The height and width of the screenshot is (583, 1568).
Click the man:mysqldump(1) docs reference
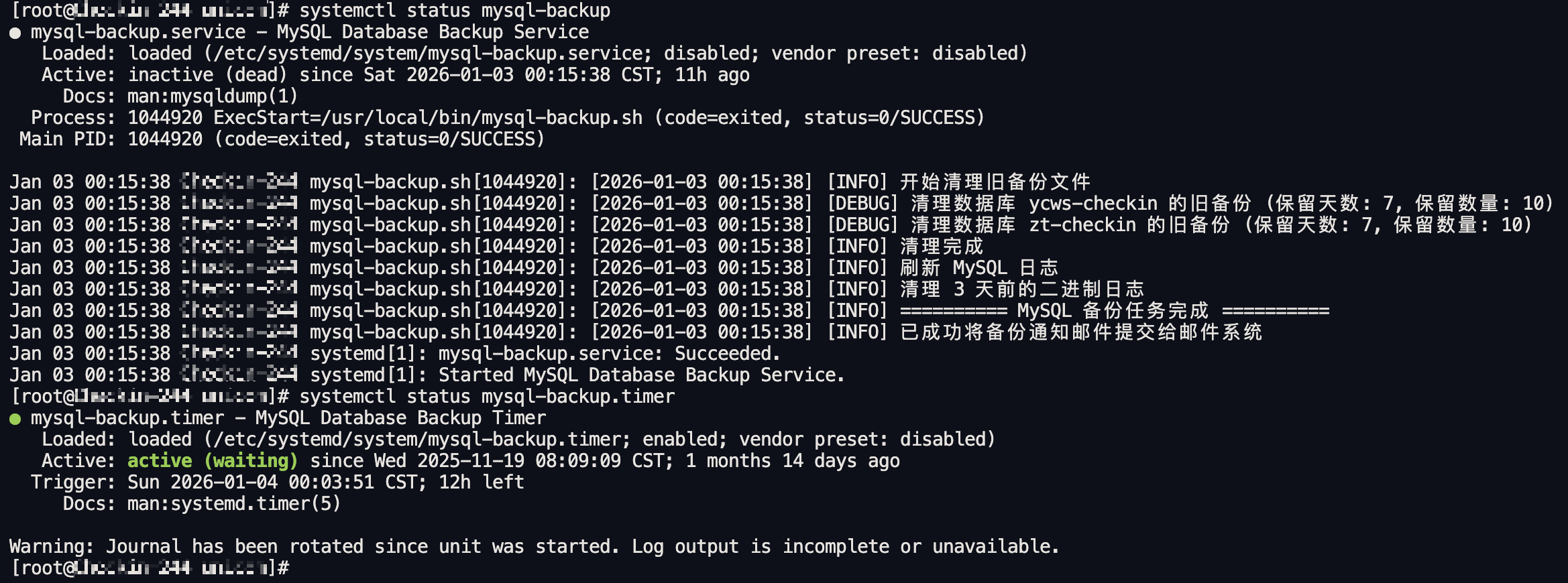pyautogui.click(x=213, y=96)
